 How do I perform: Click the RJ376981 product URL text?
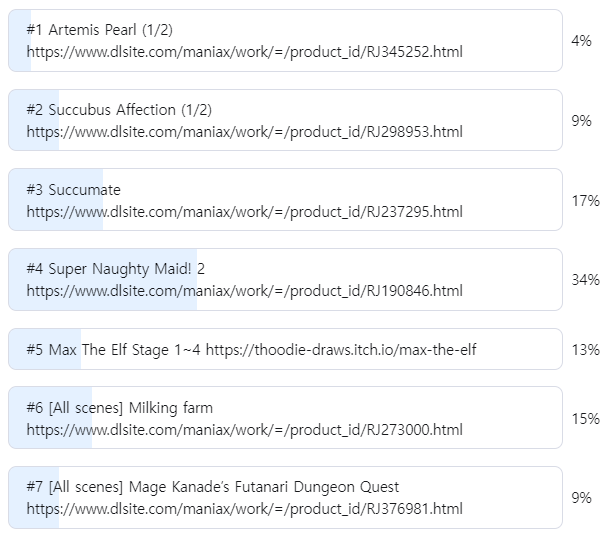245,508
